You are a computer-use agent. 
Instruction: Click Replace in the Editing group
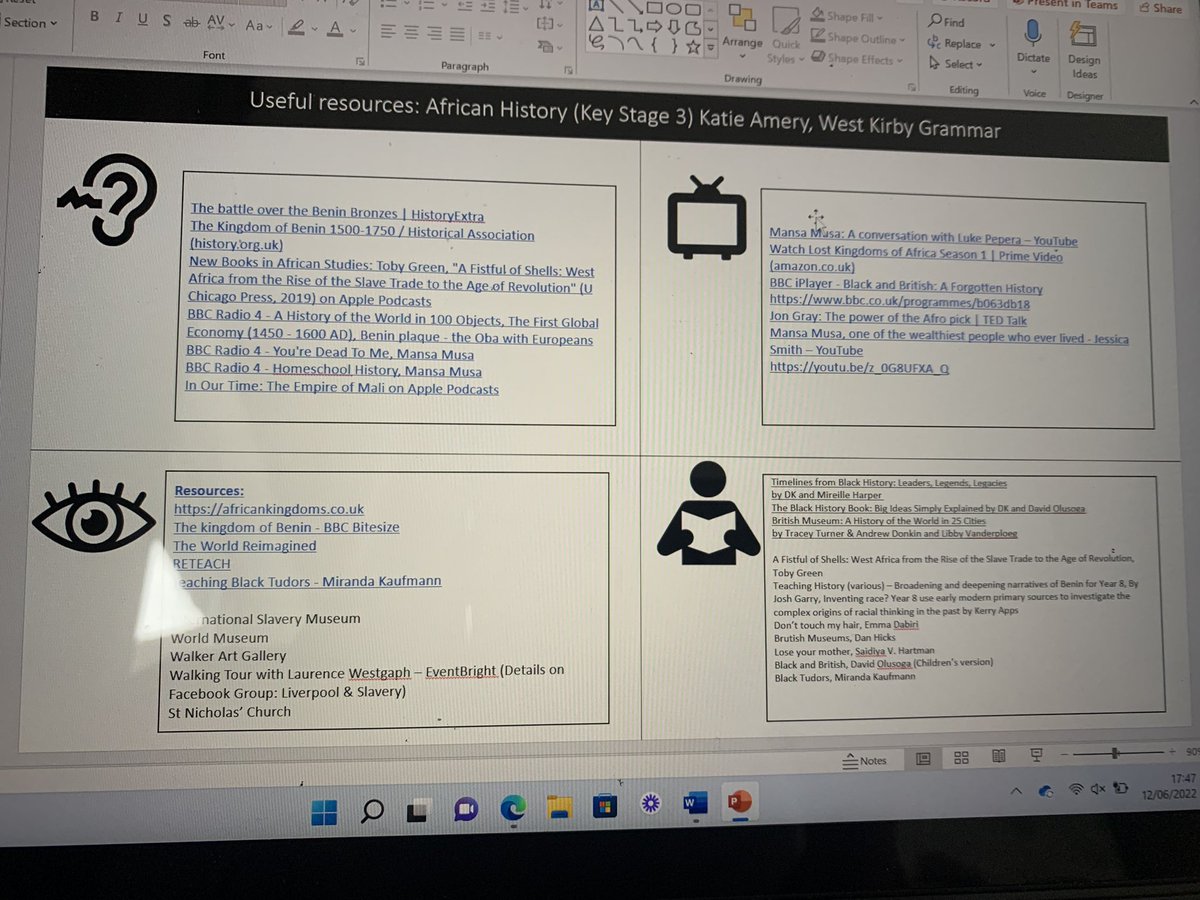pos(962,44)
